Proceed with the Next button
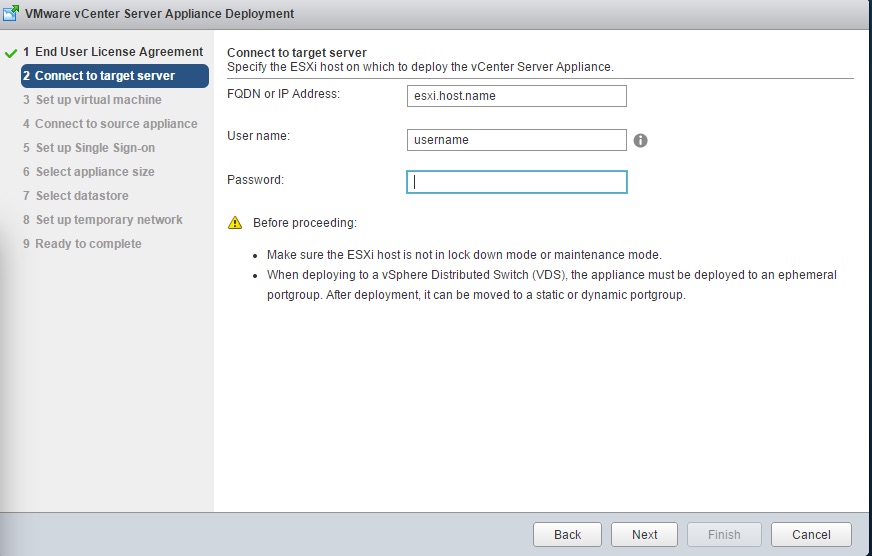Screen dimensions: 872x556 click(645, 534)
